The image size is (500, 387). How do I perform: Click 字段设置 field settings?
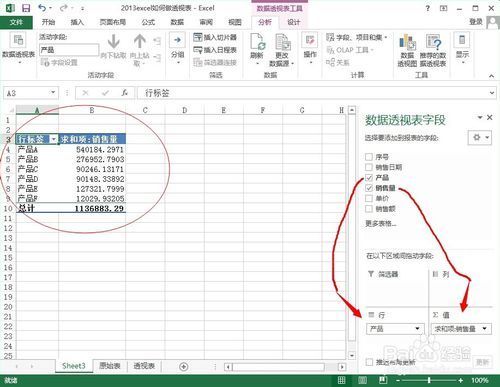click(x=59, y=62)
